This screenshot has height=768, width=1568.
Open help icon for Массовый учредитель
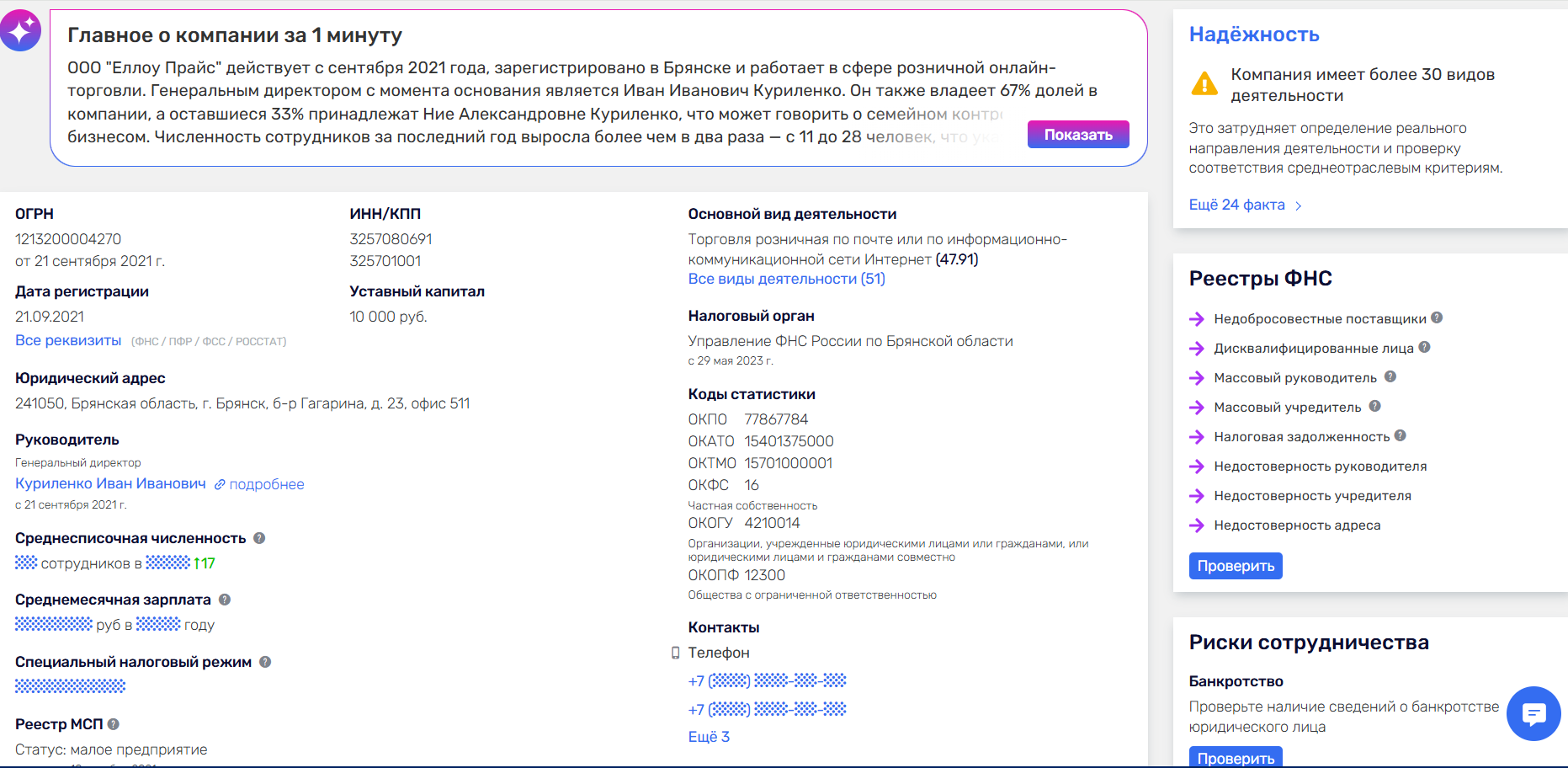click(1374, 406)
